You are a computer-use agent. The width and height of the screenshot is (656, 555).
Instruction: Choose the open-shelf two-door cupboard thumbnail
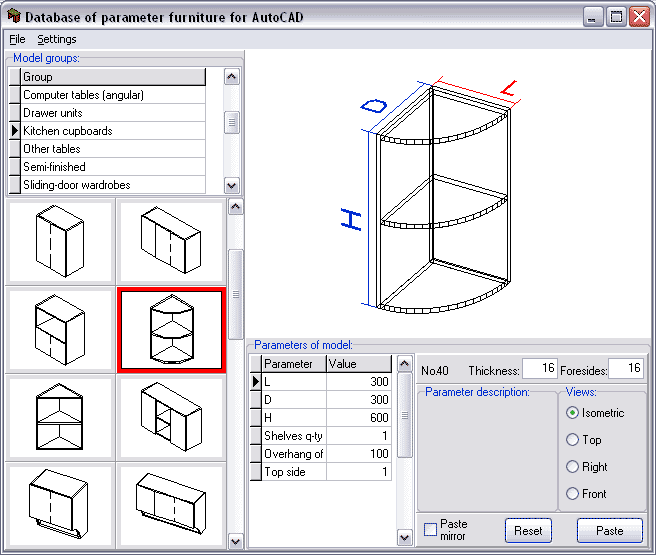(60, 329)
